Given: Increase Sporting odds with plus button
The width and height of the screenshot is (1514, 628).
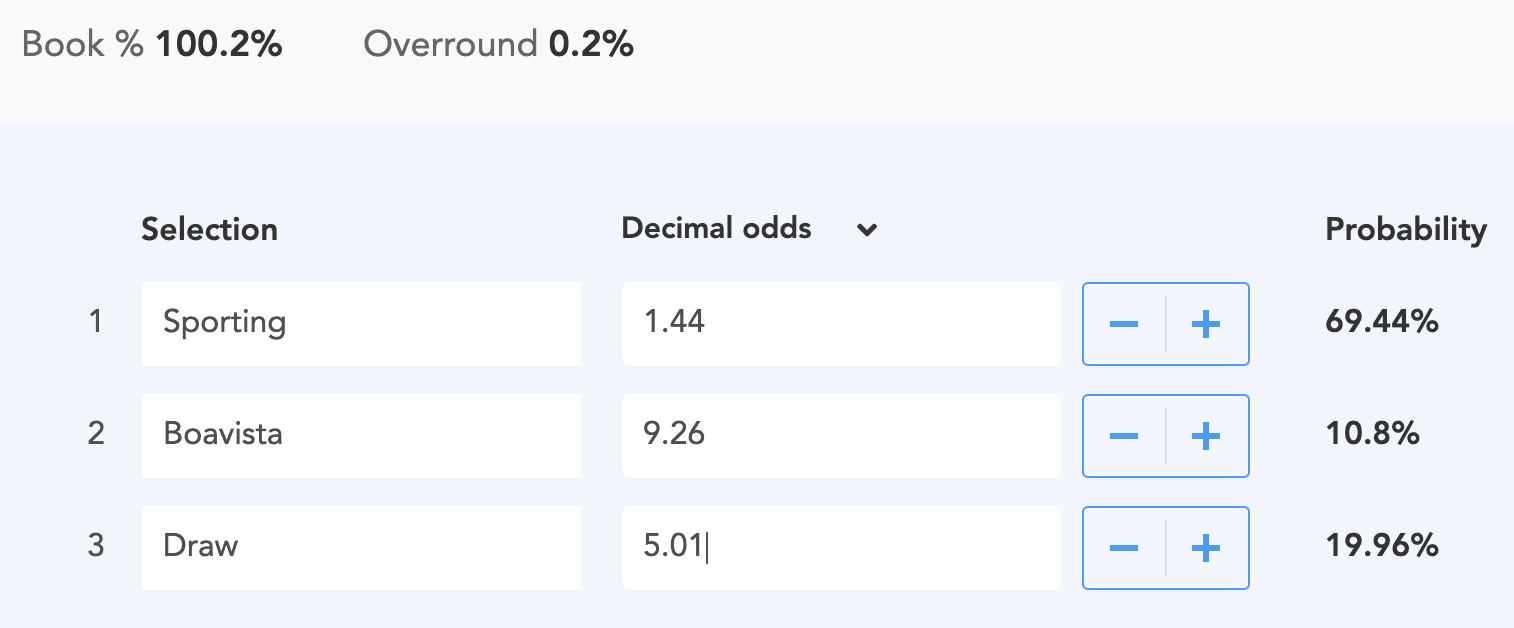Looking at the screenshot, I should click(1207, 324).
